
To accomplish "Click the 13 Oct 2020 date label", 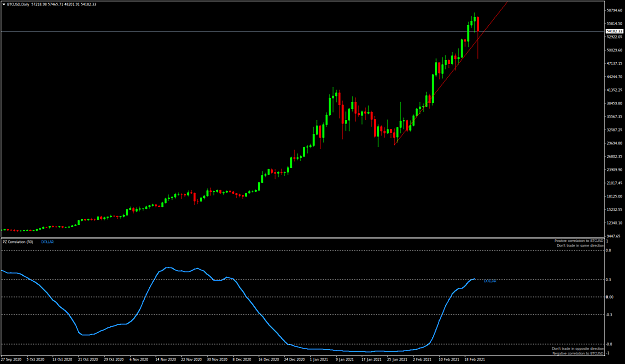I will pos(62,360).
